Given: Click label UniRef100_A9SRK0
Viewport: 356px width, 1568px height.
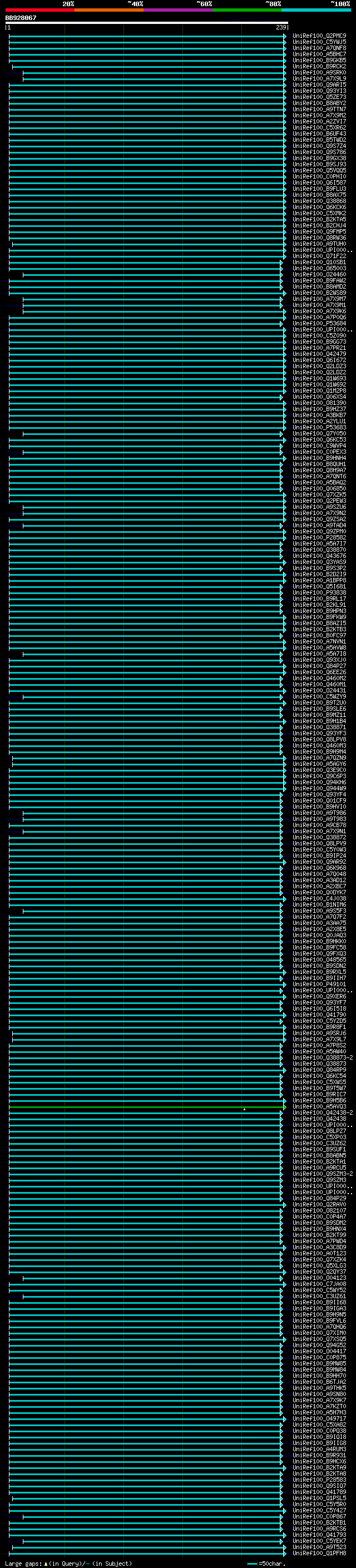Looking at the screenshot, I should (319, 72).
